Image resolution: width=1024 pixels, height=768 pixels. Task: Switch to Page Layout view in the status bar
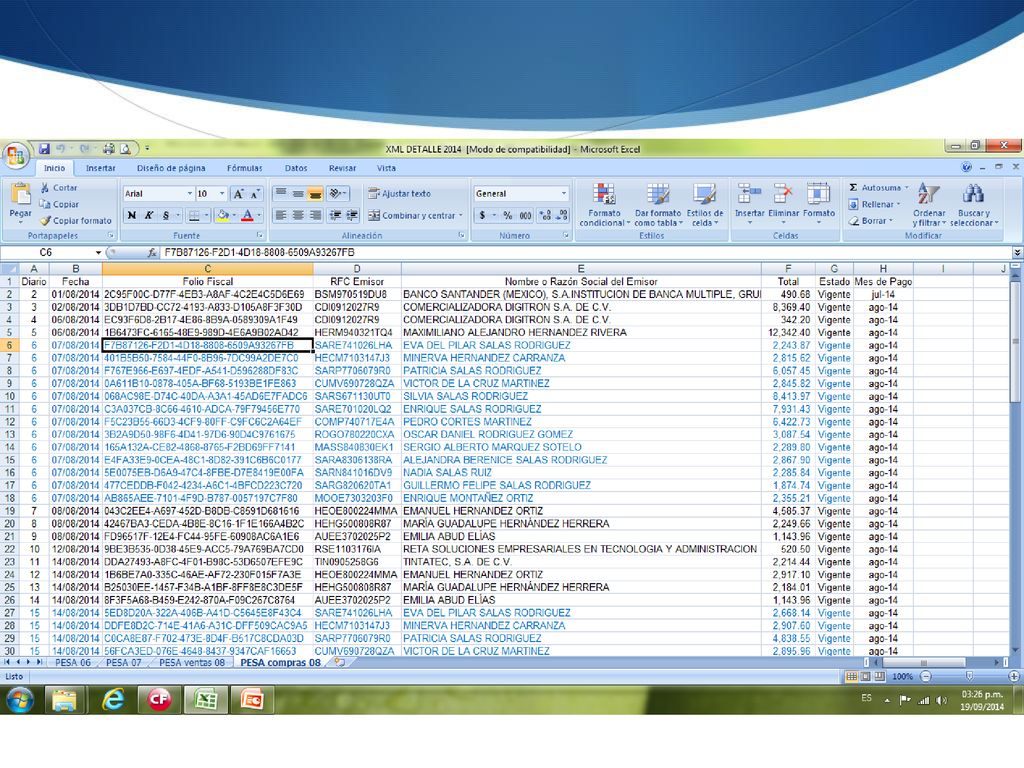[x=866, y=677]
